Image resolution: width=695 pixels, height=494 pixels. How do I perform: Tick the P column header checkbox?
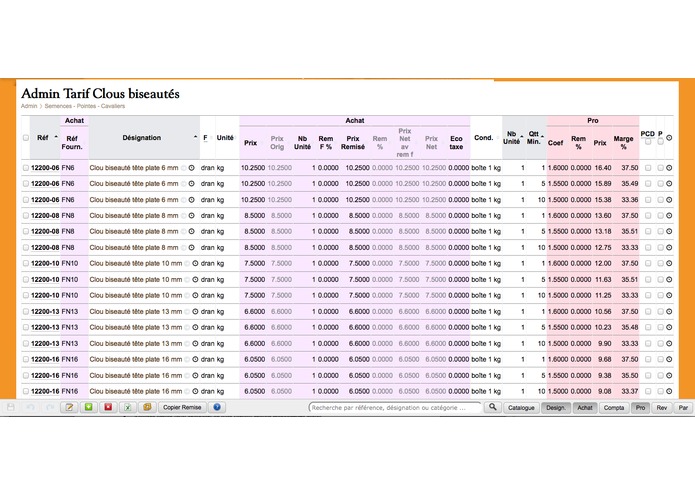click(x=660, y=142)
